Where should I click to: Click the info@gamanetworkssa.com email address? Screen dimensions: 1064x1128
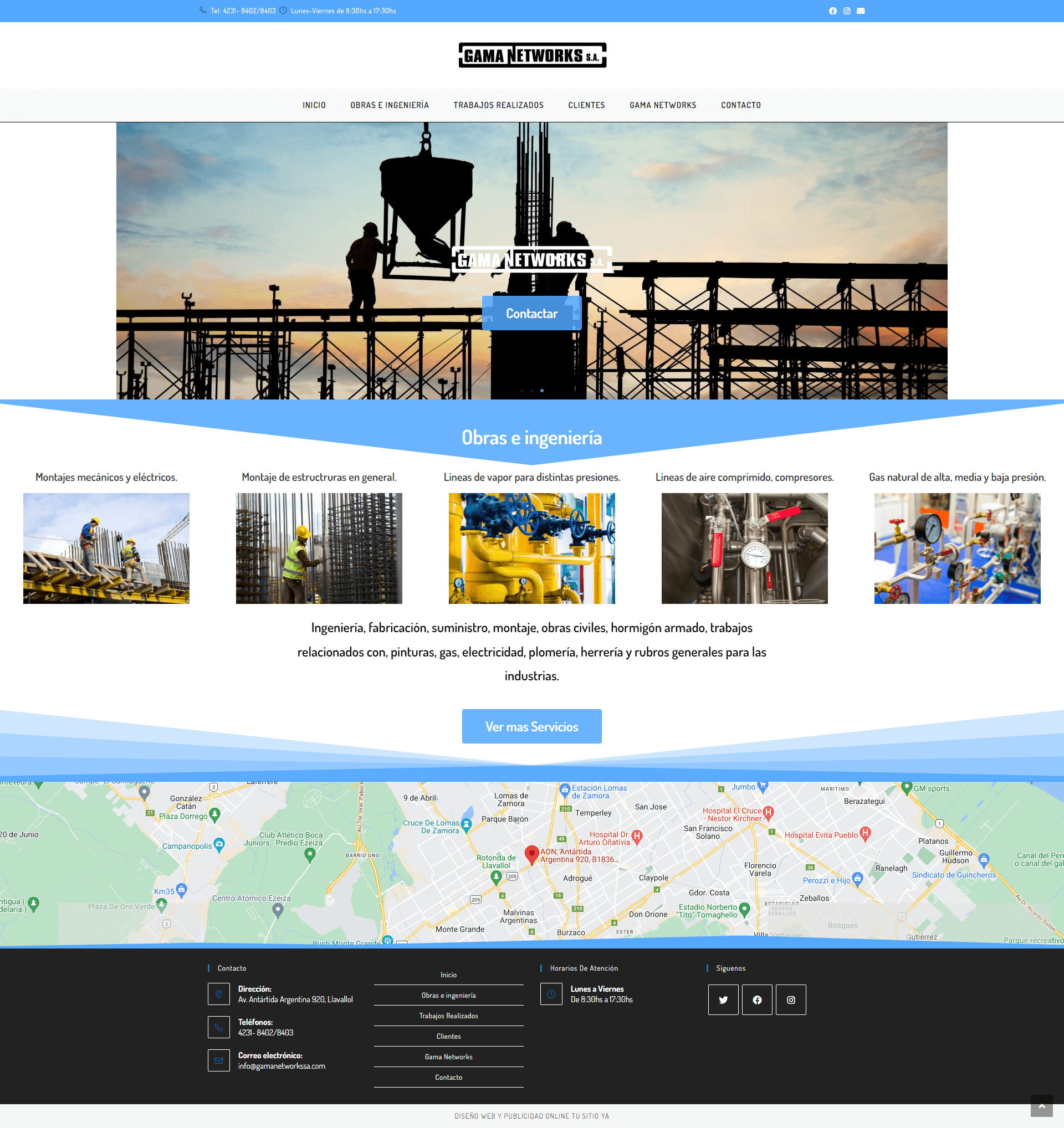coord(282,1065)
